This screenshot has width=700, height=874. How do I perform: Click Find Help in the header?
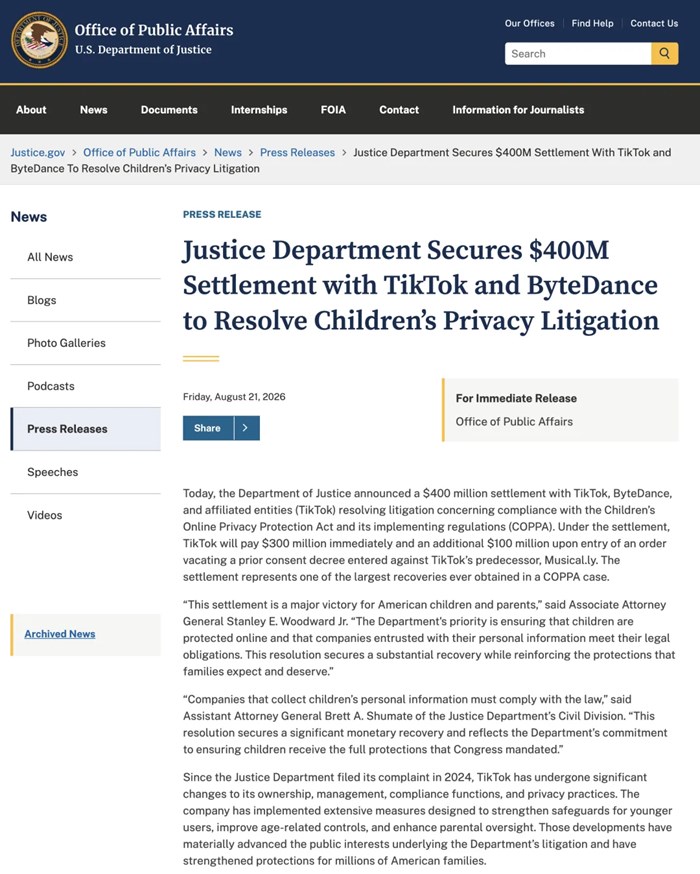592,23
